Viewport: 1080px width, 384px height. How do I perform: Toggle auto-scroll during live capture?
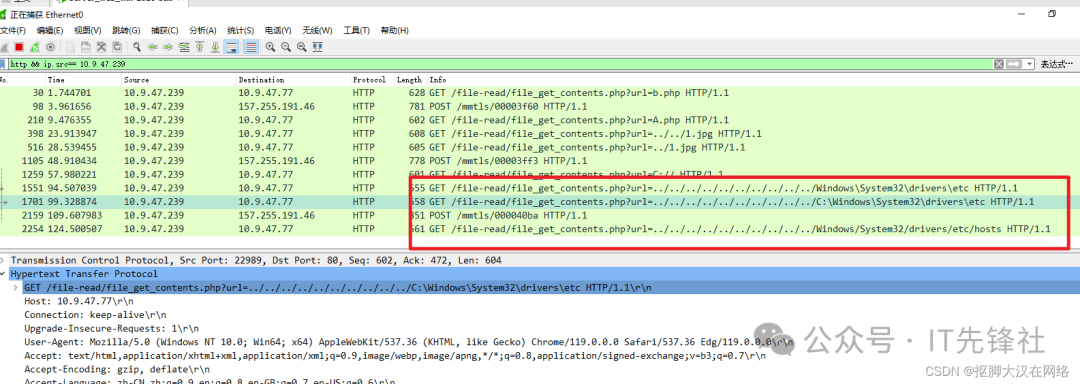[231, 47]
